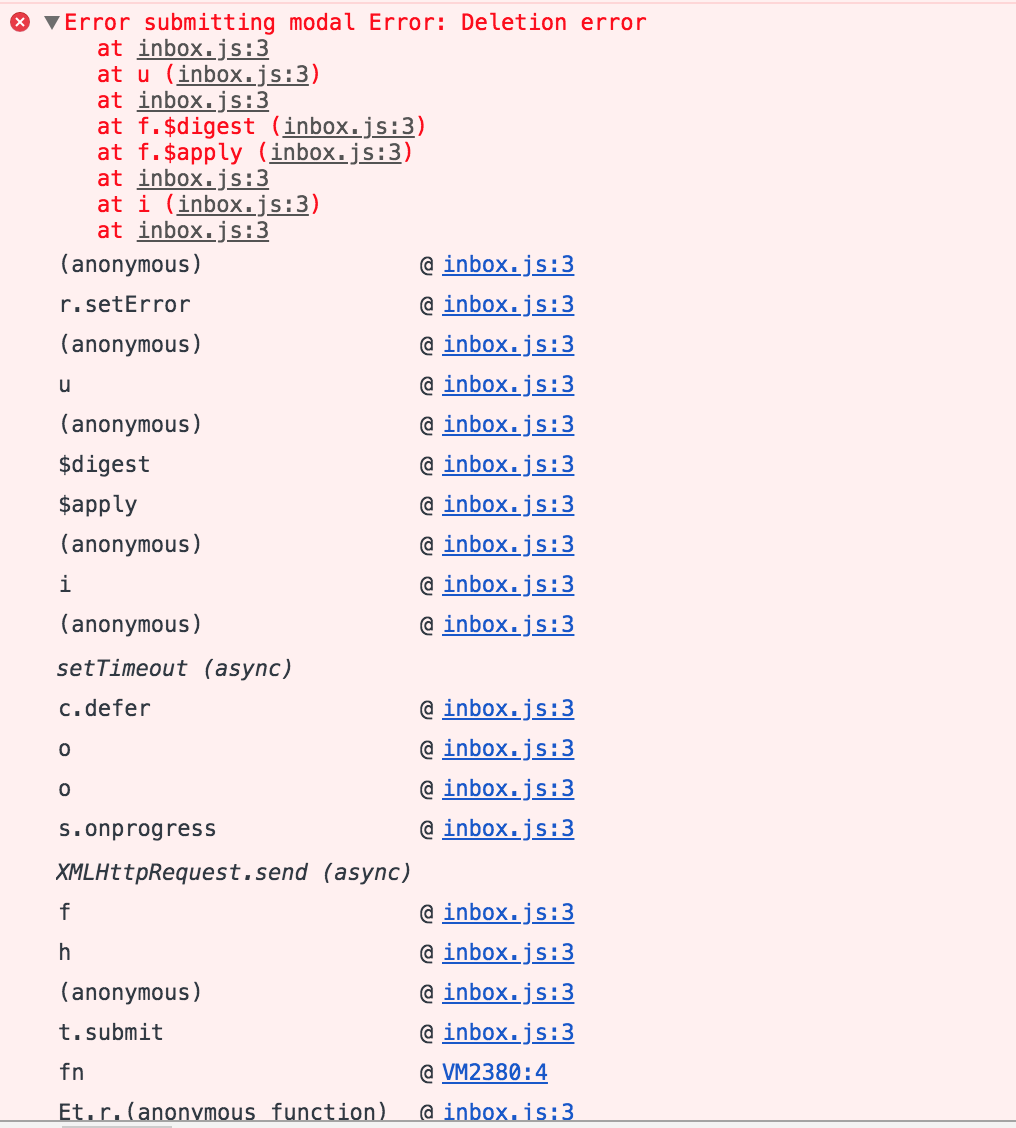Open source link for s.onprogress frame

(508, 829)
